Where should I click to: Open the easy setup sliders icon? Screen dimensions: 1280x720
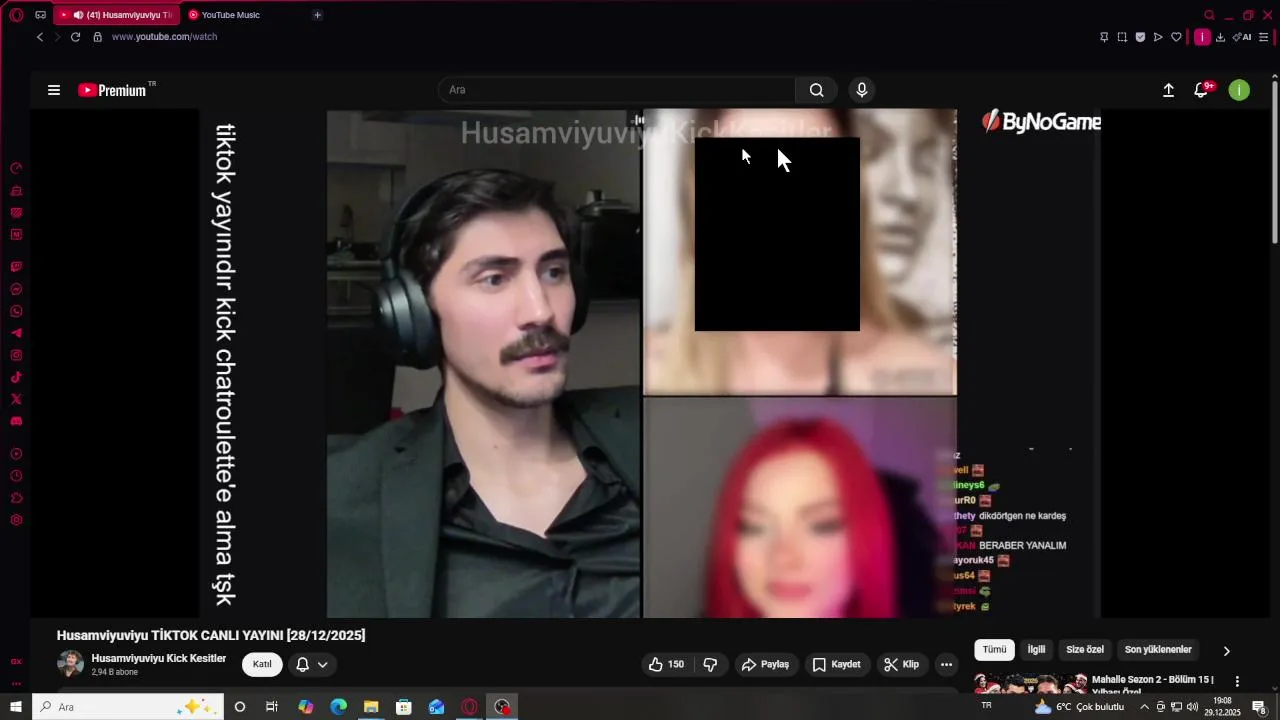point(1264,37)
